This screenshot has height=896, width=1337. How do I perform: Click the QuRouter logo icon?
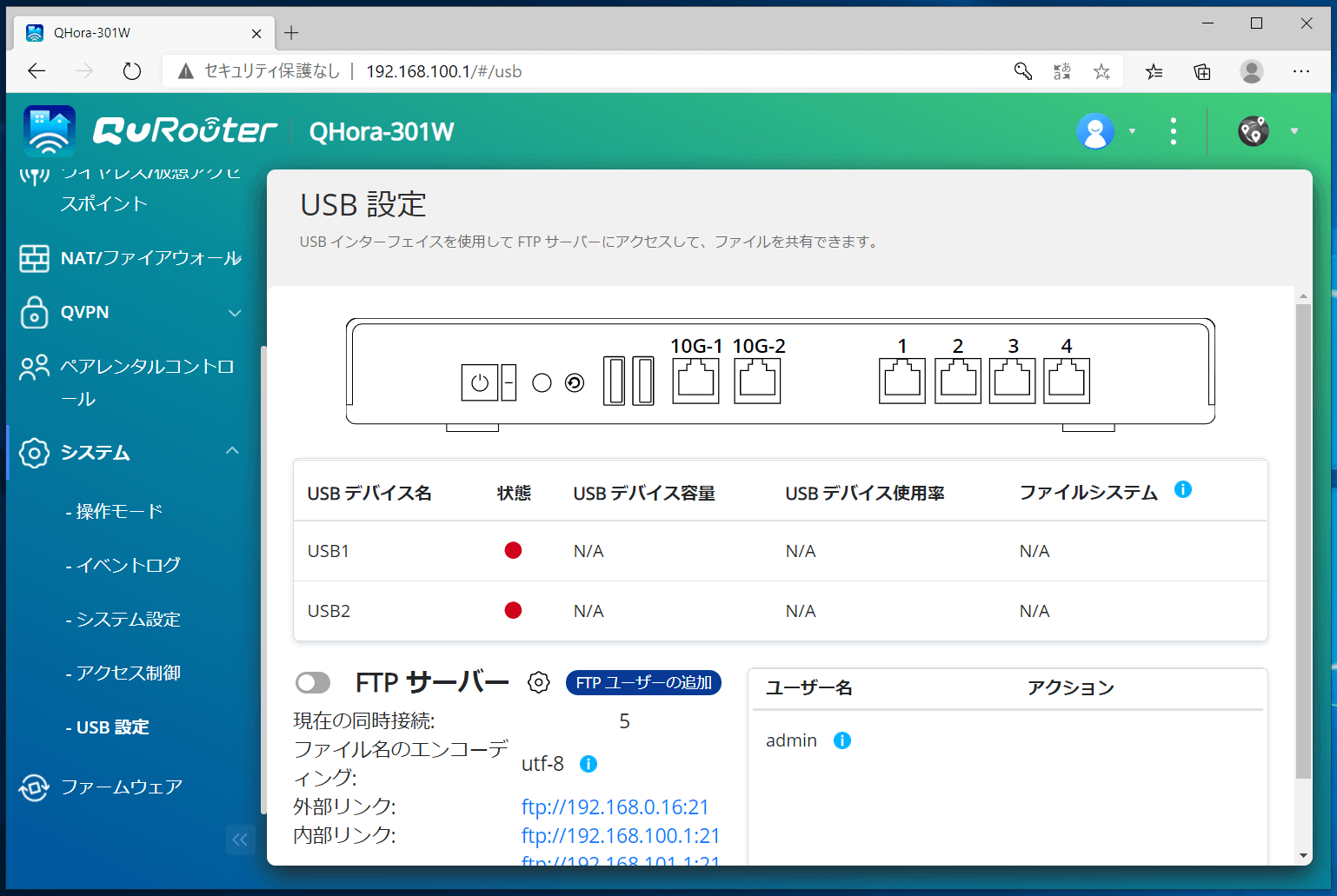pyautogui.click(x=50, y=130)
